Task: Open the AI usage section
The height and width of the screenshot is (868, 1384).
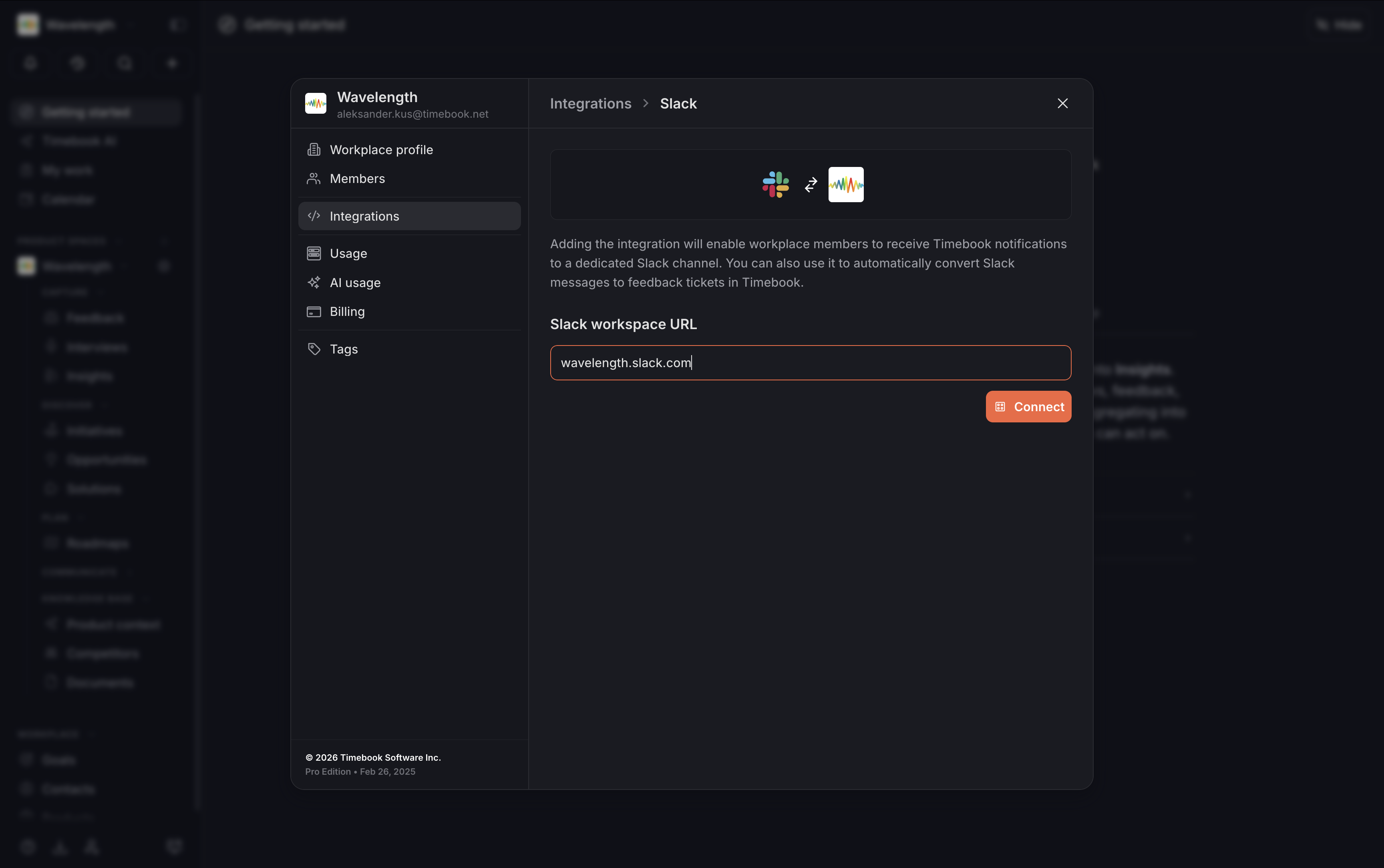Action: (x=409, y=282)
